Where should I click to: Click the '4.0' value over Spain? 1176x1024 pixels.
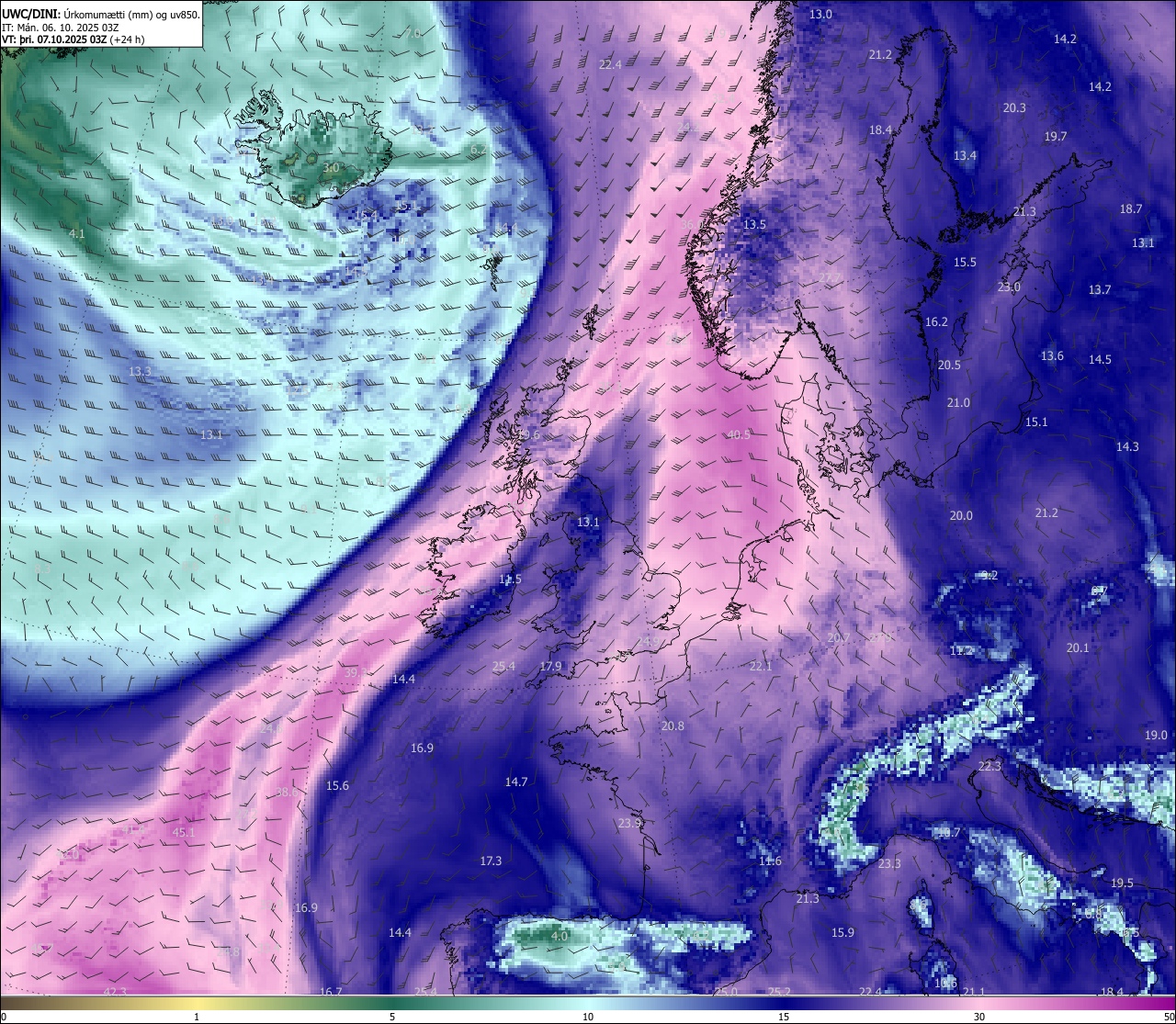coord(560,936)
